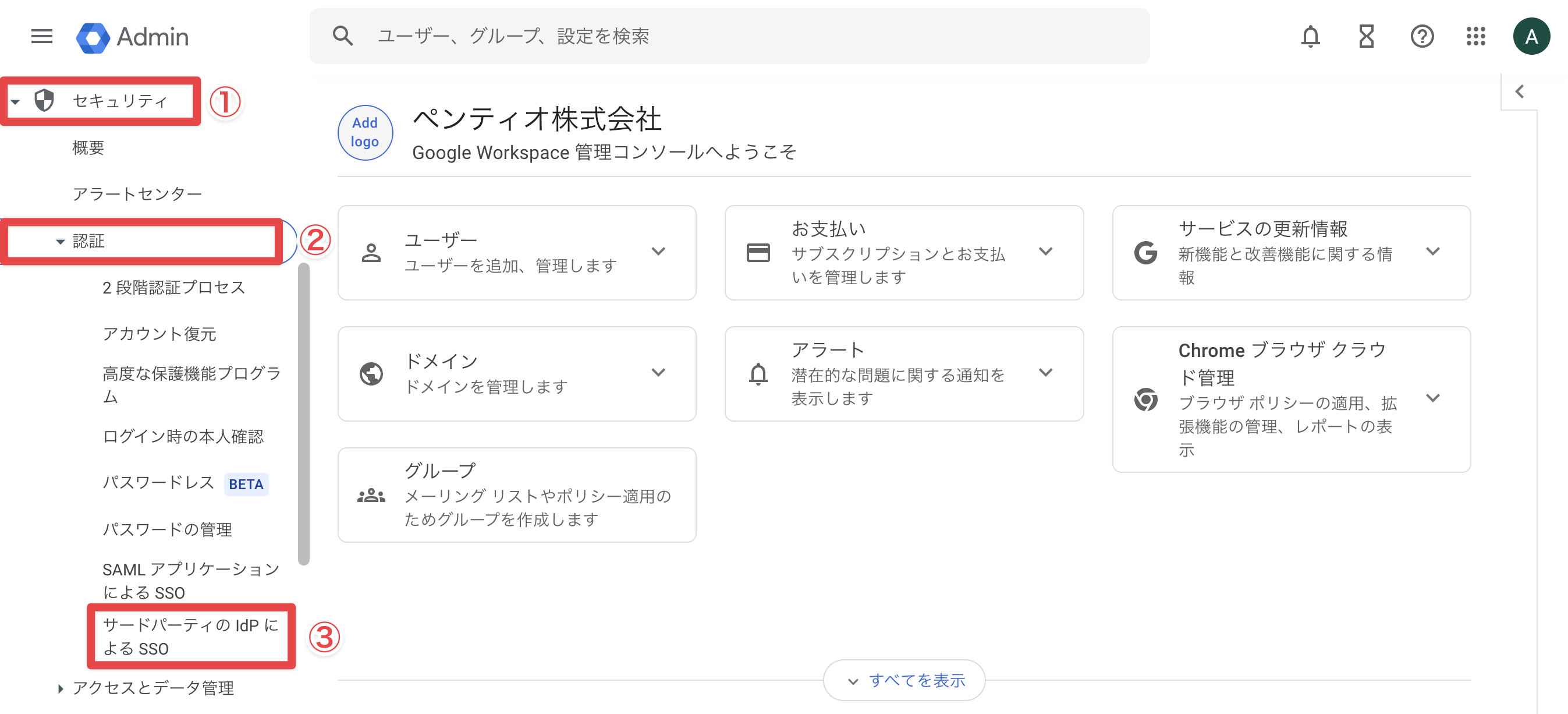
Task: Expand the アラート card chevron
Action: [1045, 372]
